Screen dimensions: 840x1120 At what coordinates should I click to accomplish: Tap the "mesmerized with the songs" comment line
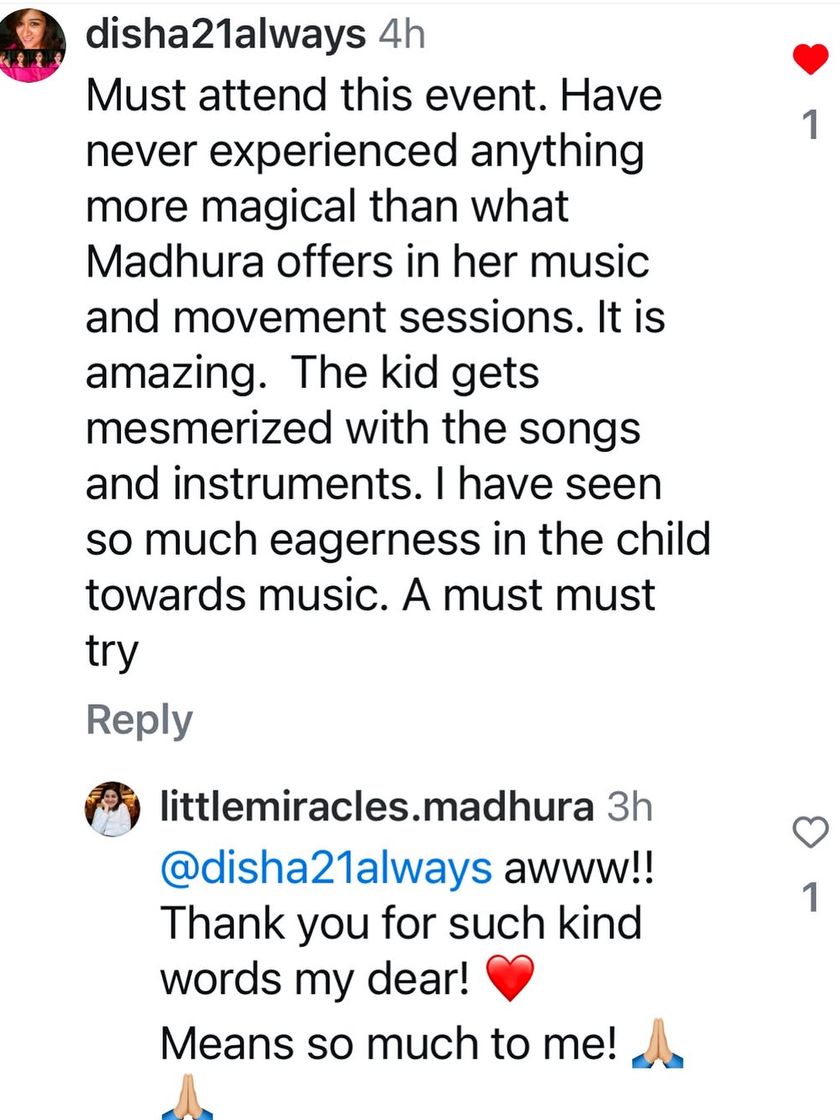point(362,429)
